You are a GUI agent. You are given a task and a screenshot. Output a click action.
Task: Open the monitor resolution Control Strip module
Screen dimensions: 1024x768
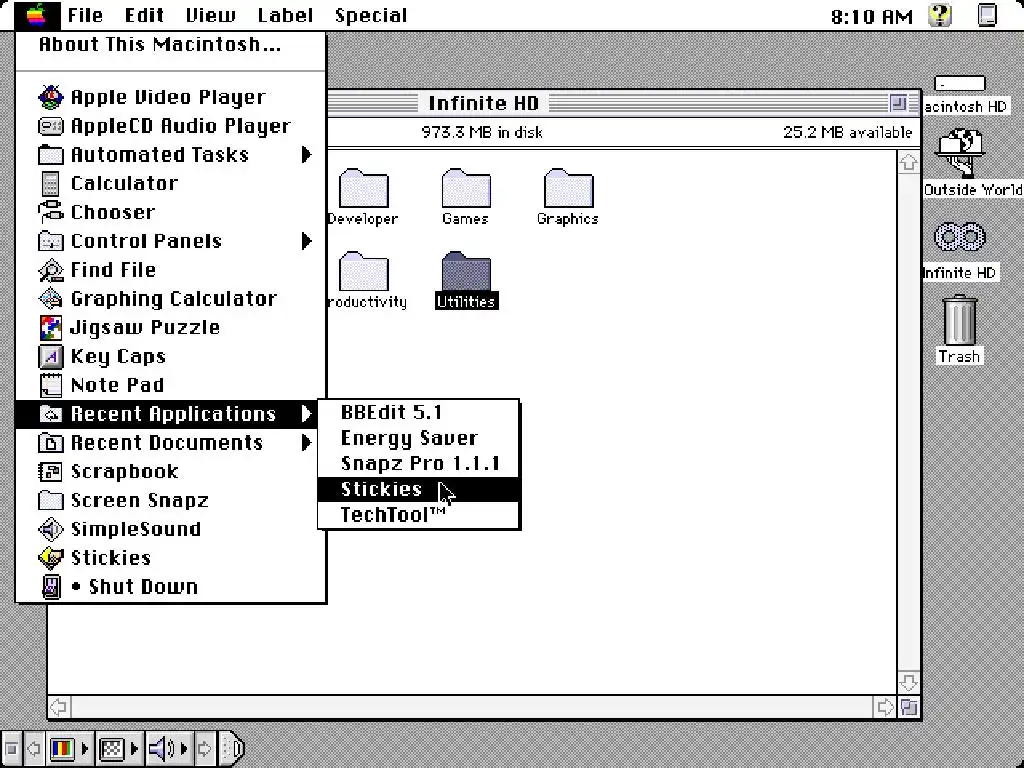[118, 748]
